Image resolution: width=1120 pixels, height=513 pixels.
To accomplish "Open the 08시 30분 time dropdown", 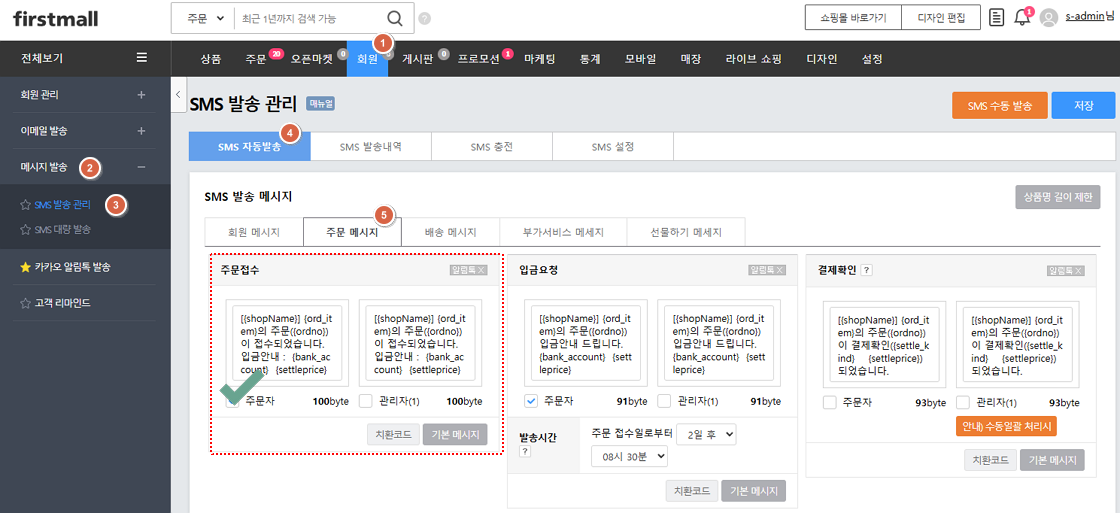I will click(629, 456).
